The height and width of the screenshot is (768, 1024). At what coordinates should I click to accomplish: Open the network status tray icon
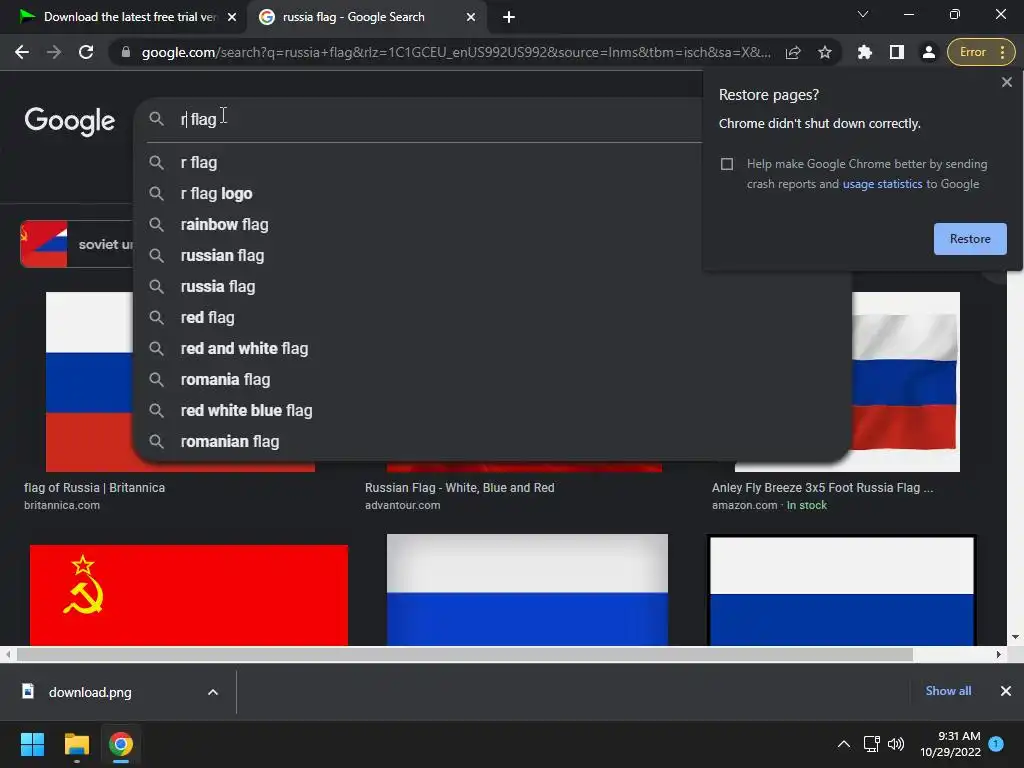871,744
